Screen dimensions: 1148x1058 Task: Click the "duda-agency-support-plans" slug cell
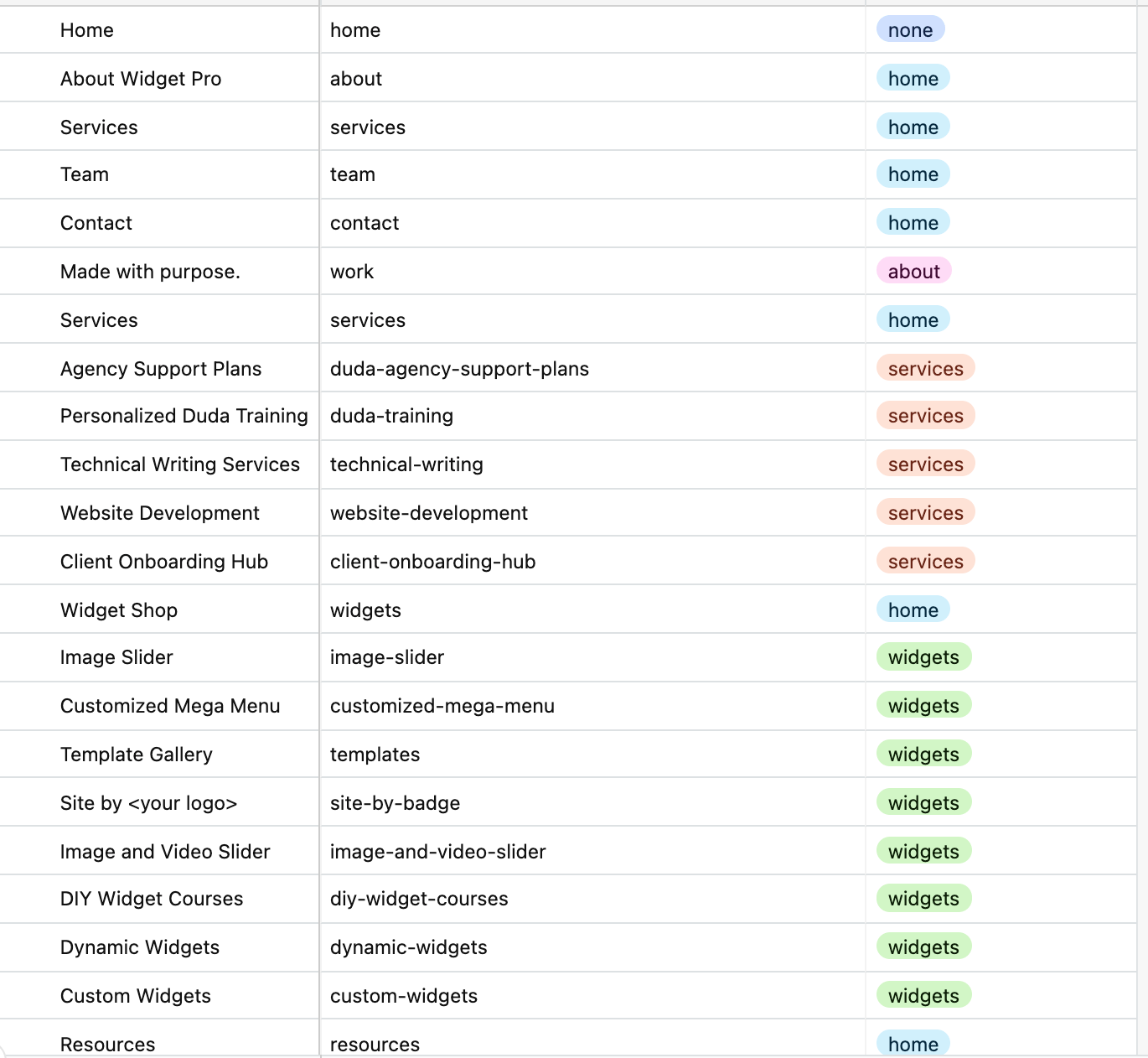tap(459, 369)
